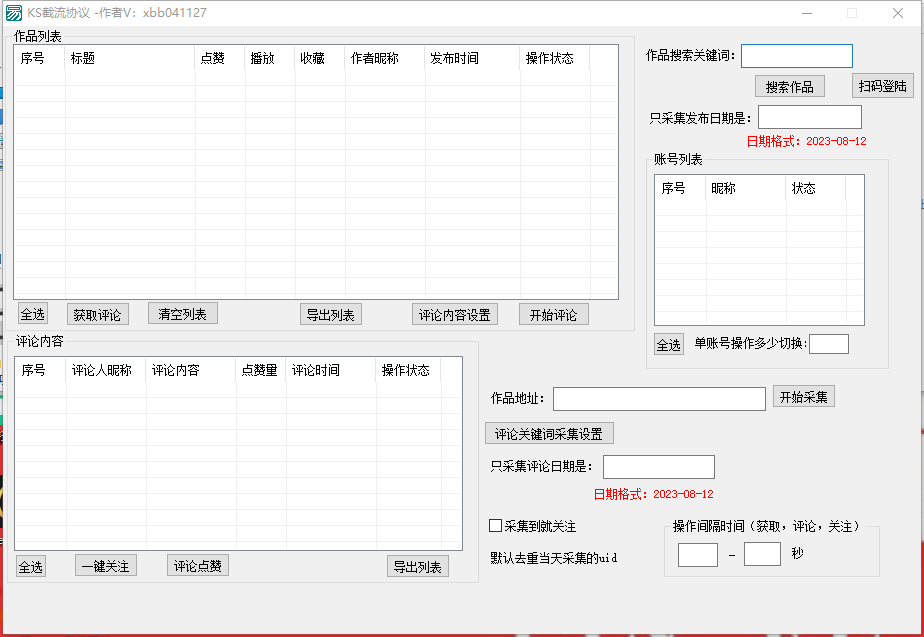Click the 清空列表 button
This screenshot has height=637, width=924.
183,313
